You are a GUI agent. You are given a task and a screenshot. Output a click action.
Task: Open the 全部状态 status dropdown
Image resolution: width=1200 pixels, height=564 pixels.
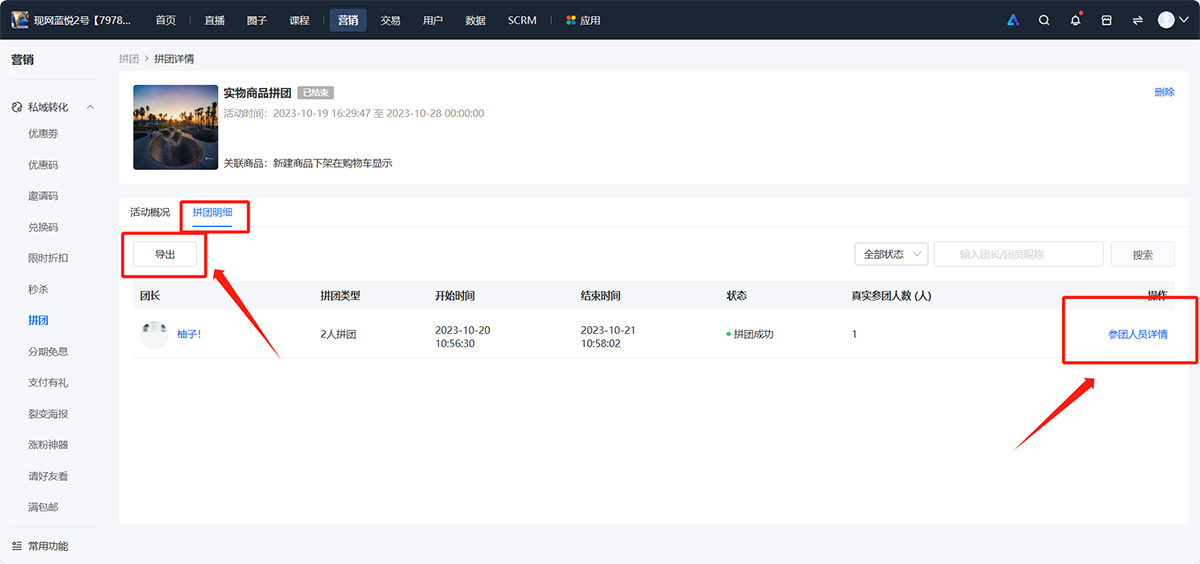(891, 254)
